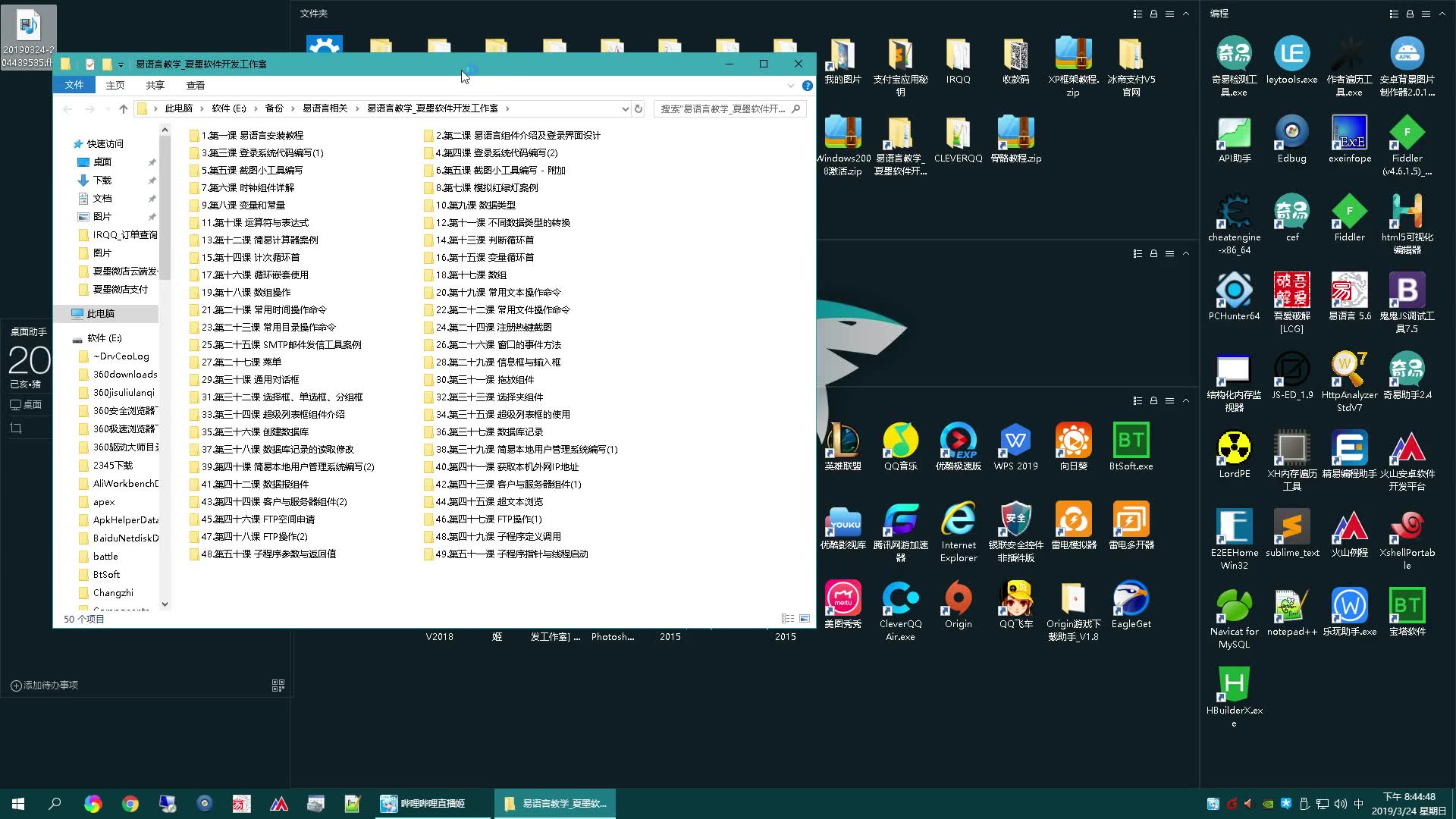Image resolution: width=1456 pixels, height=819 pixels.
Task: Open Explorer help question mark icon
Action: 808,86
